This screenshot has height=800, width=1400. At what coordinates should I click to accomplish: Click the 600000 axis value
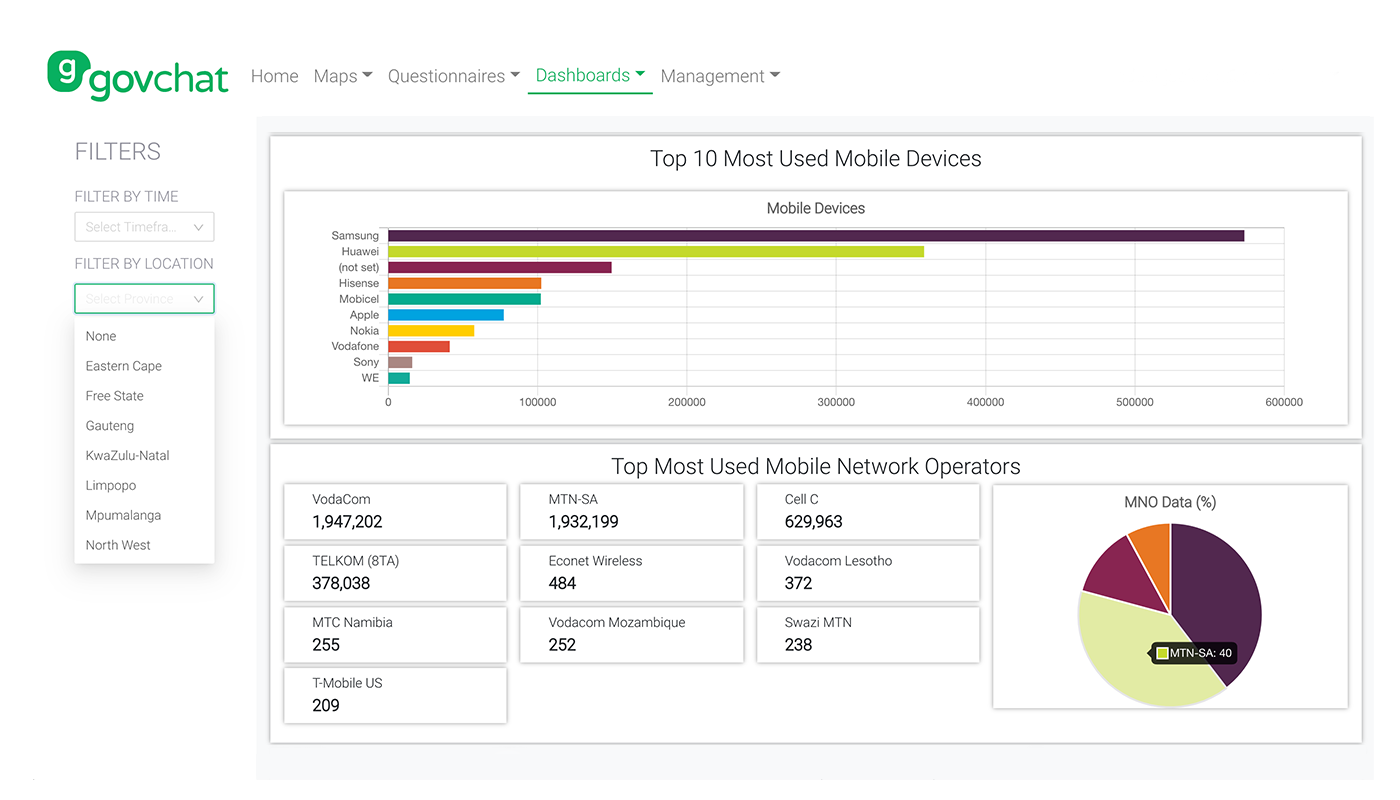point(1284,402)
